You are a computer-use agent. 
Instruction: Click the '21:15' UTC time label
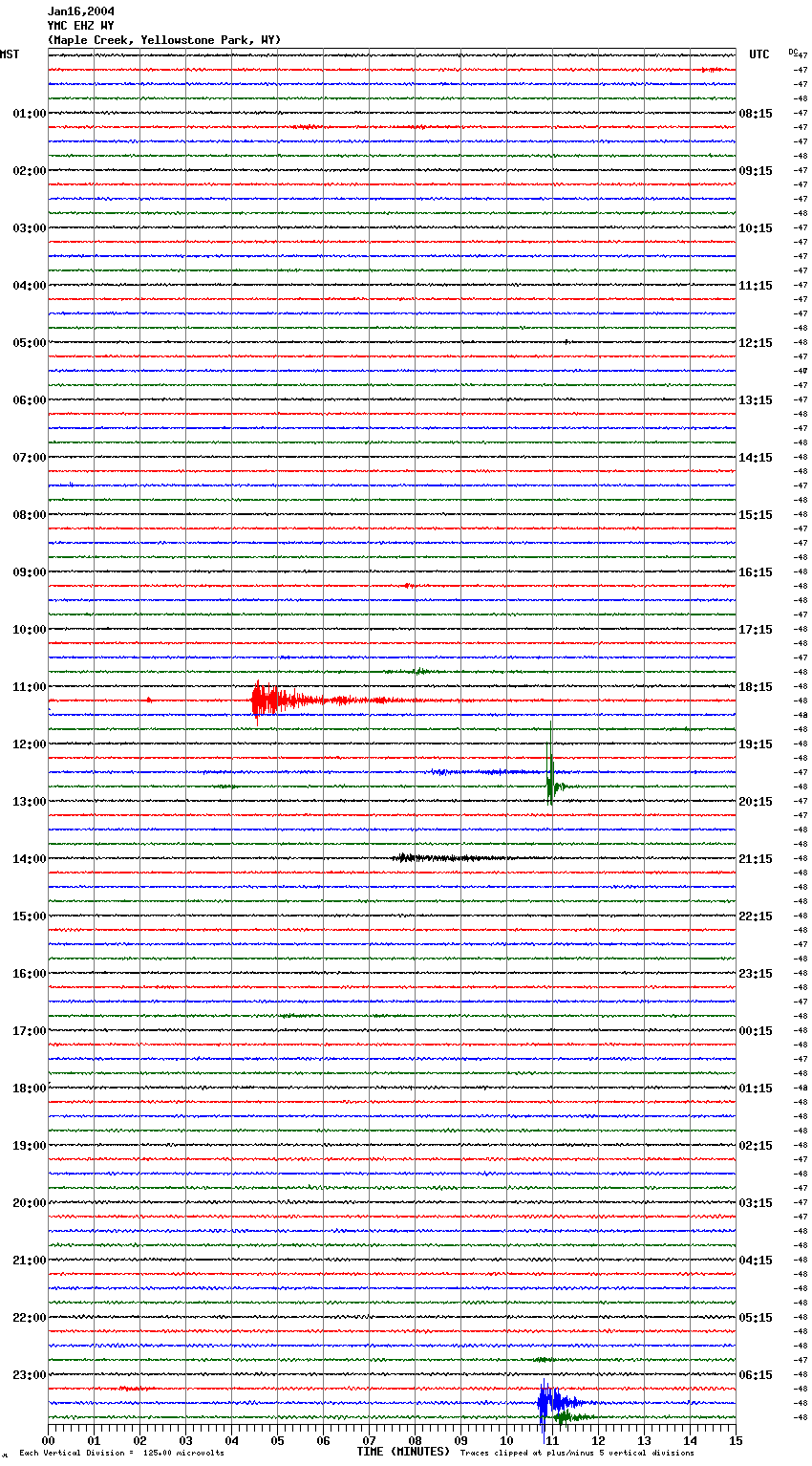point(756,859)
